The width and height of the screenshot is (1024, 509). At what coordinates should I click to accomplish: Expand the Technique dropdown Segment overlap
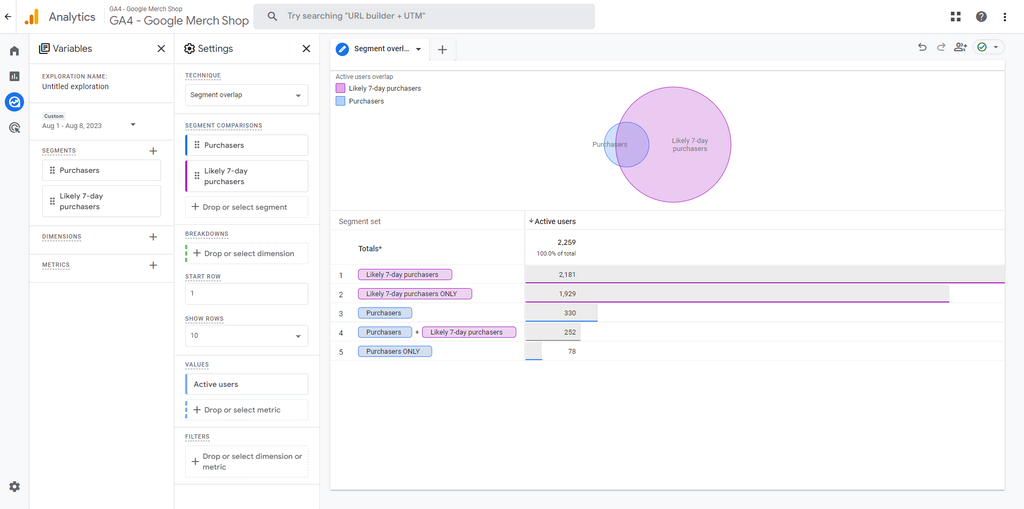pos(246,95)
